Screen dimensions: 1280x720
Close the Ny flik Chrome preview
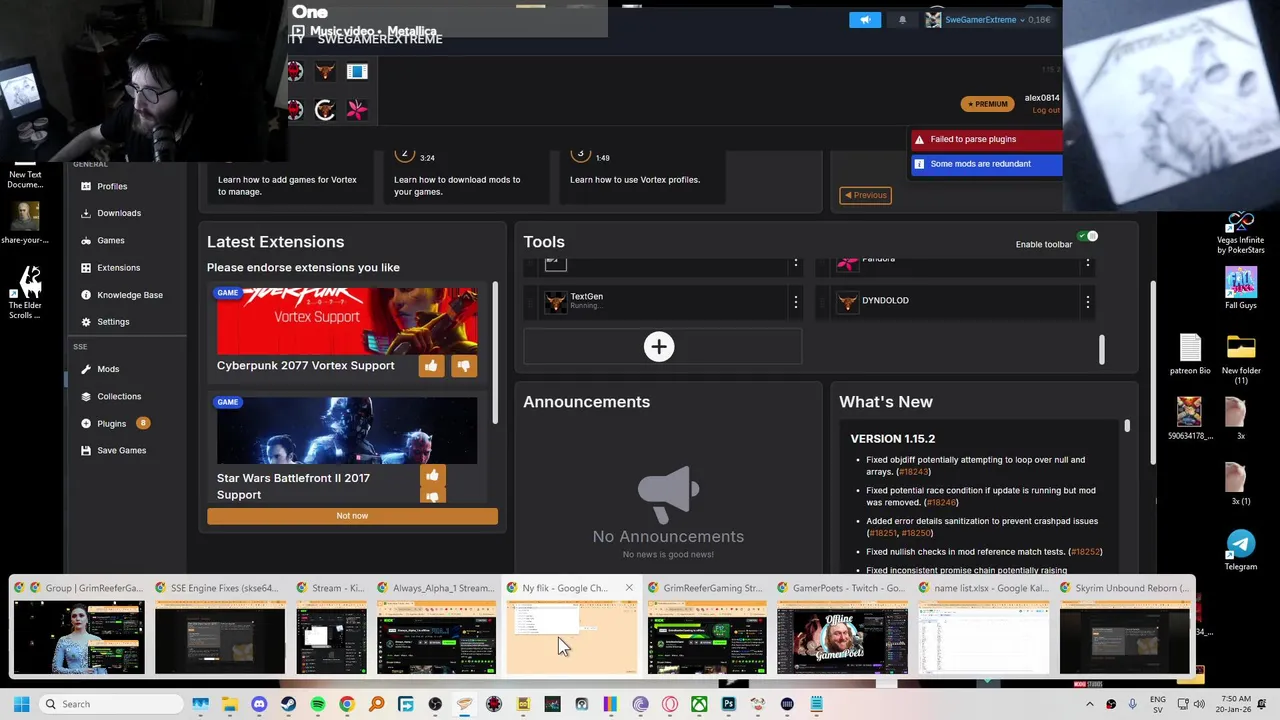pyautogui.click(x=629, y=588)
